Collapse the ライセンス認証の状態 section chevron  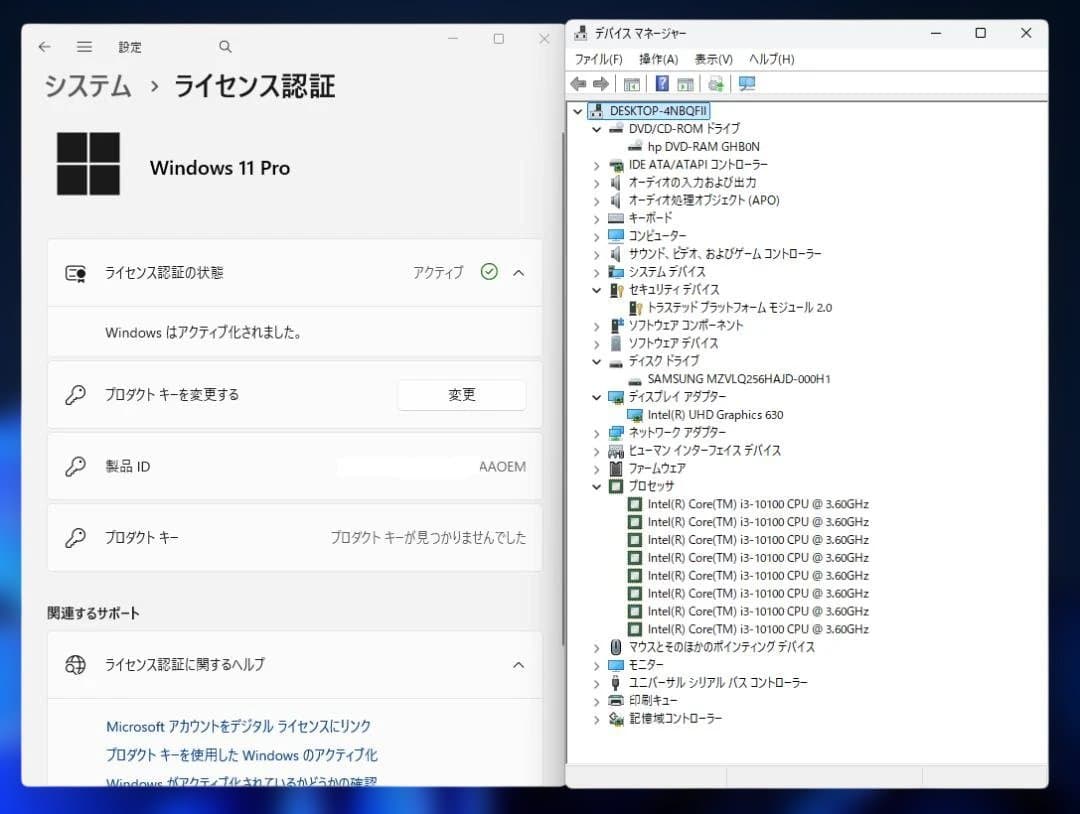(518, 272)
